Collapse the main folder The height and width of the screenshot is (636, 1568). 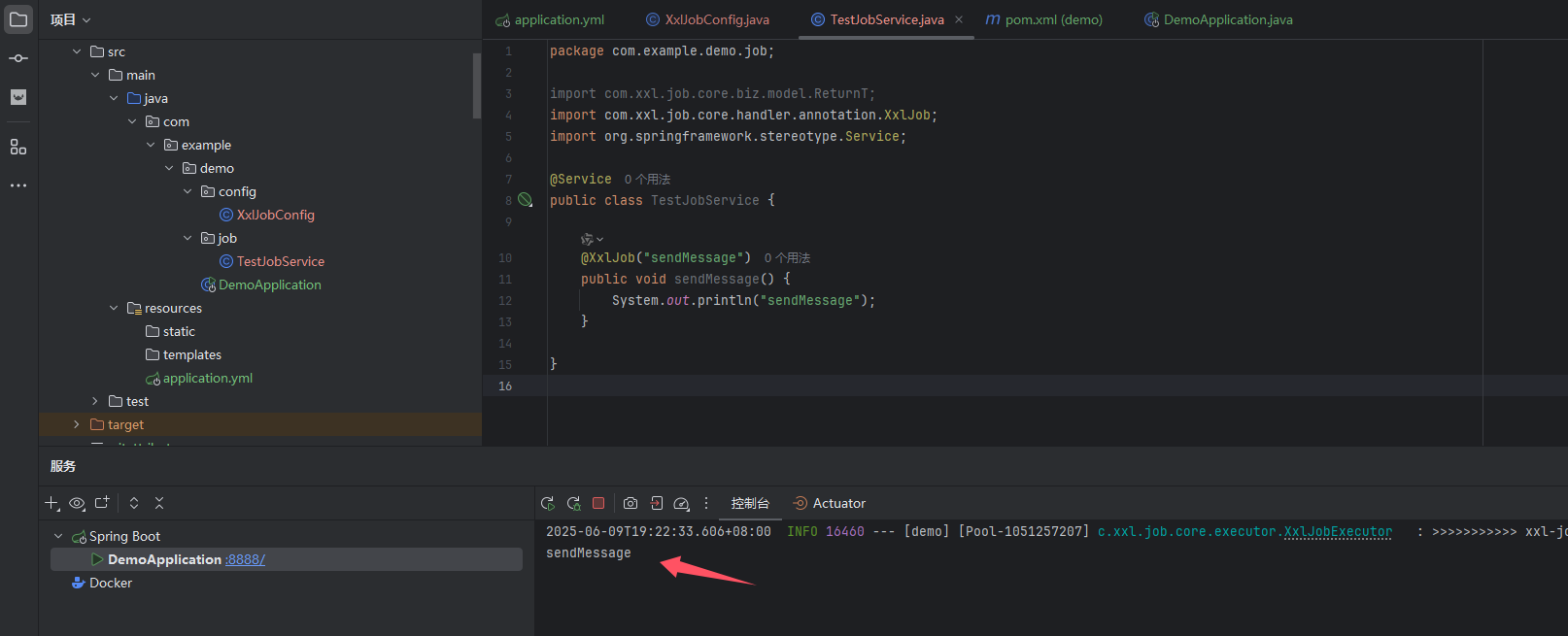coord(95,75)
